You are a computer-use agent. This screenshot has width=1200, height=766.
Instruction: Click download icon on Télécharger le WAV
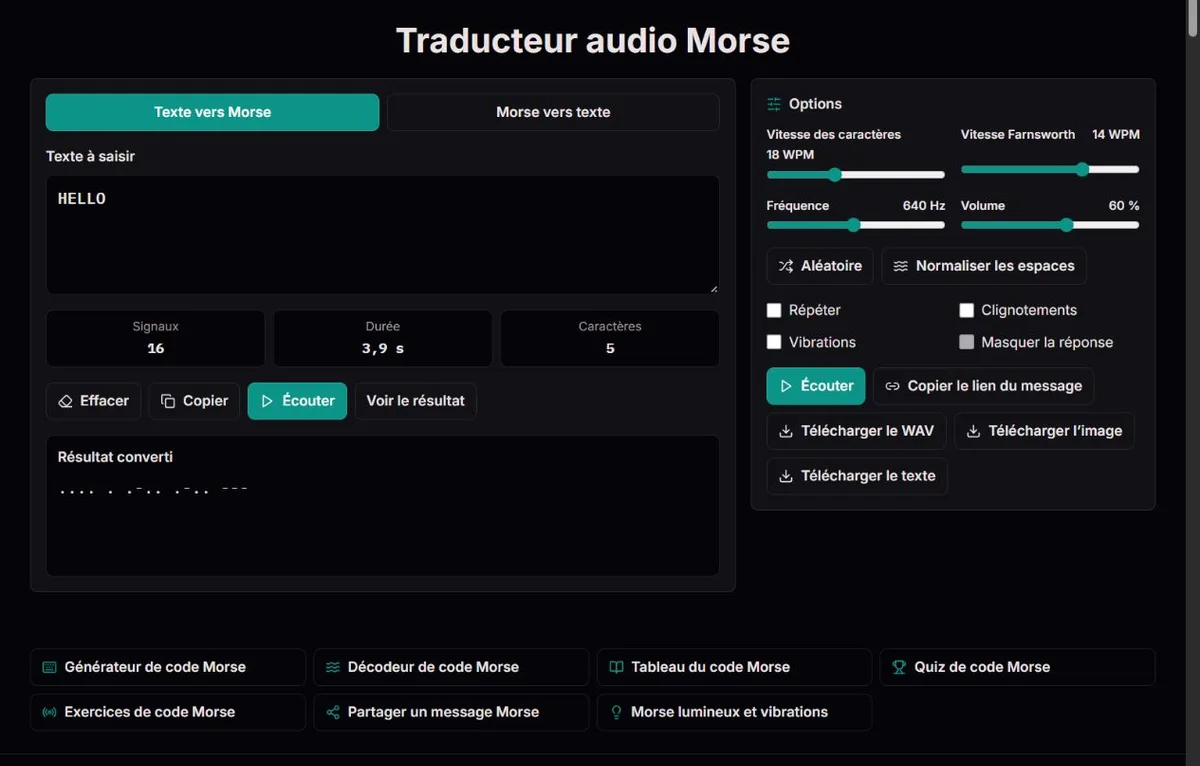pyautogui.click(x=786, y=431)
